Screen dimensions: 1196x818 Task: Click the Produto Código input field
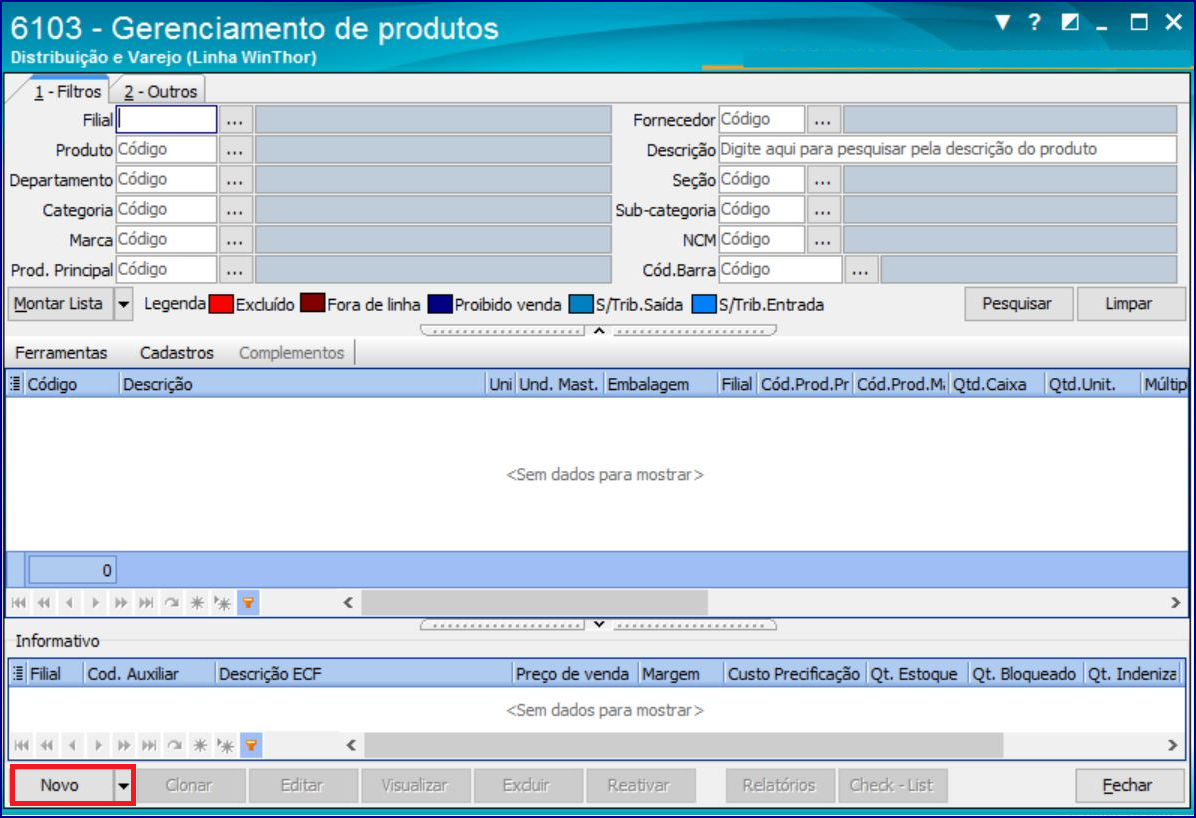pyautogui.click(x=166, y=150)
